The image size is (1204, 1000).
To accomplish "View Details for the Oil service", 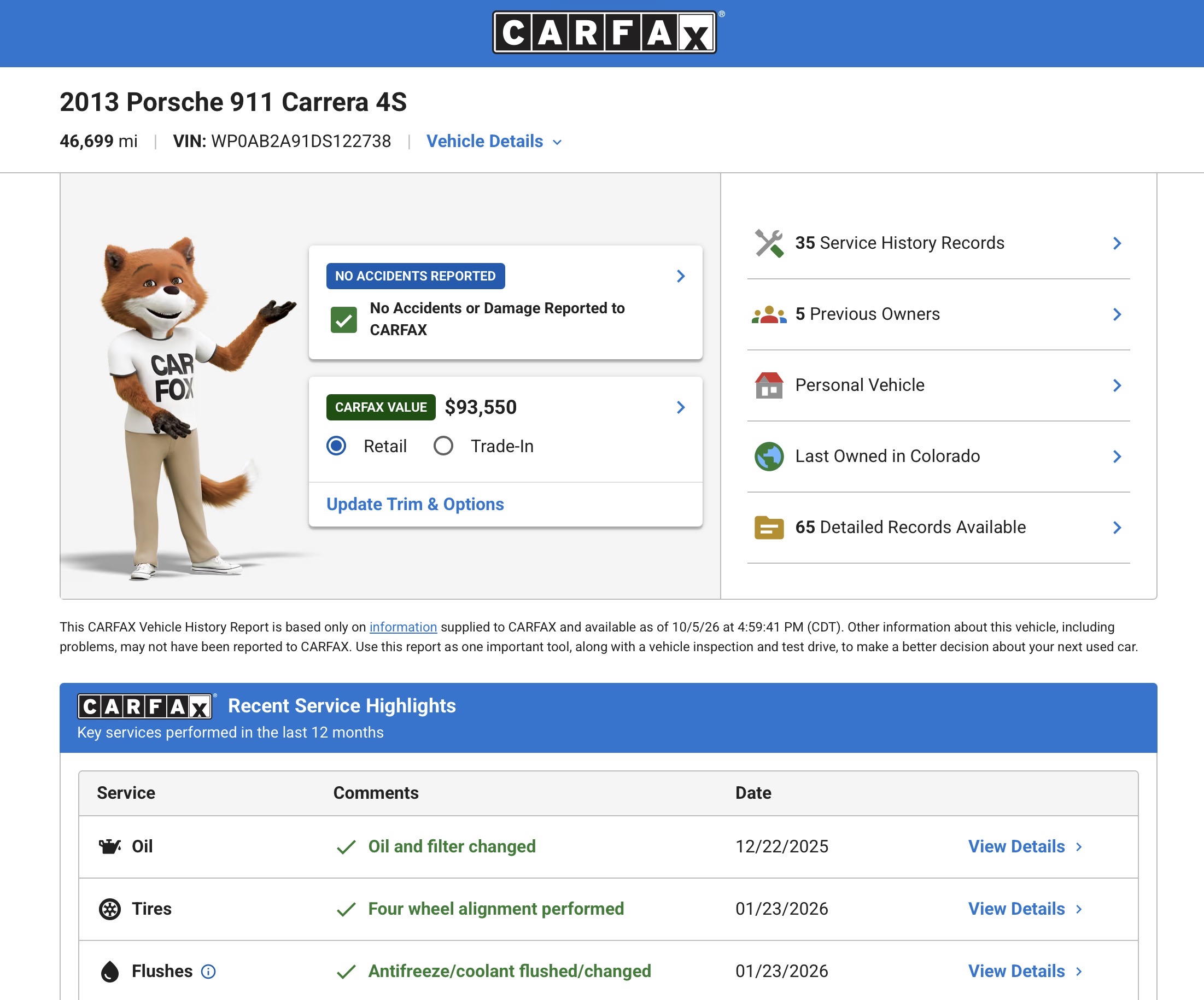I will (x=1025, y=846).
